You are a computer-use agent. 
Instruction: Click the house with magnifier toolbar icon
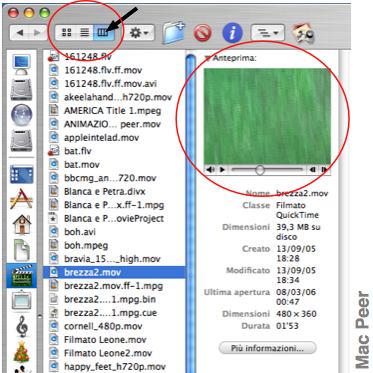303,33
